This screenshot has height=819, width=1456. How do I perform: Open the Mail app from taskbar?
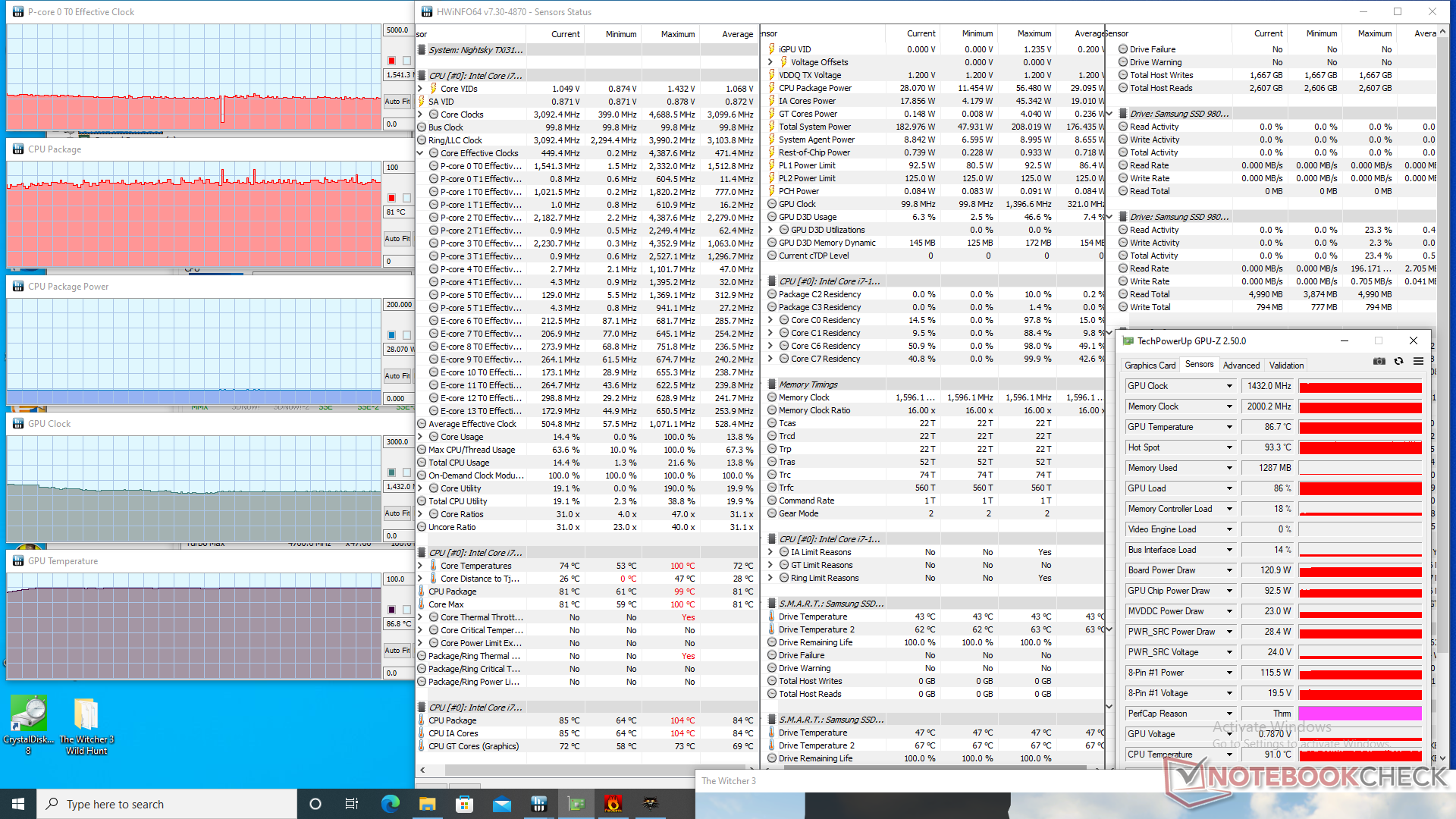[x=502, y=804]
